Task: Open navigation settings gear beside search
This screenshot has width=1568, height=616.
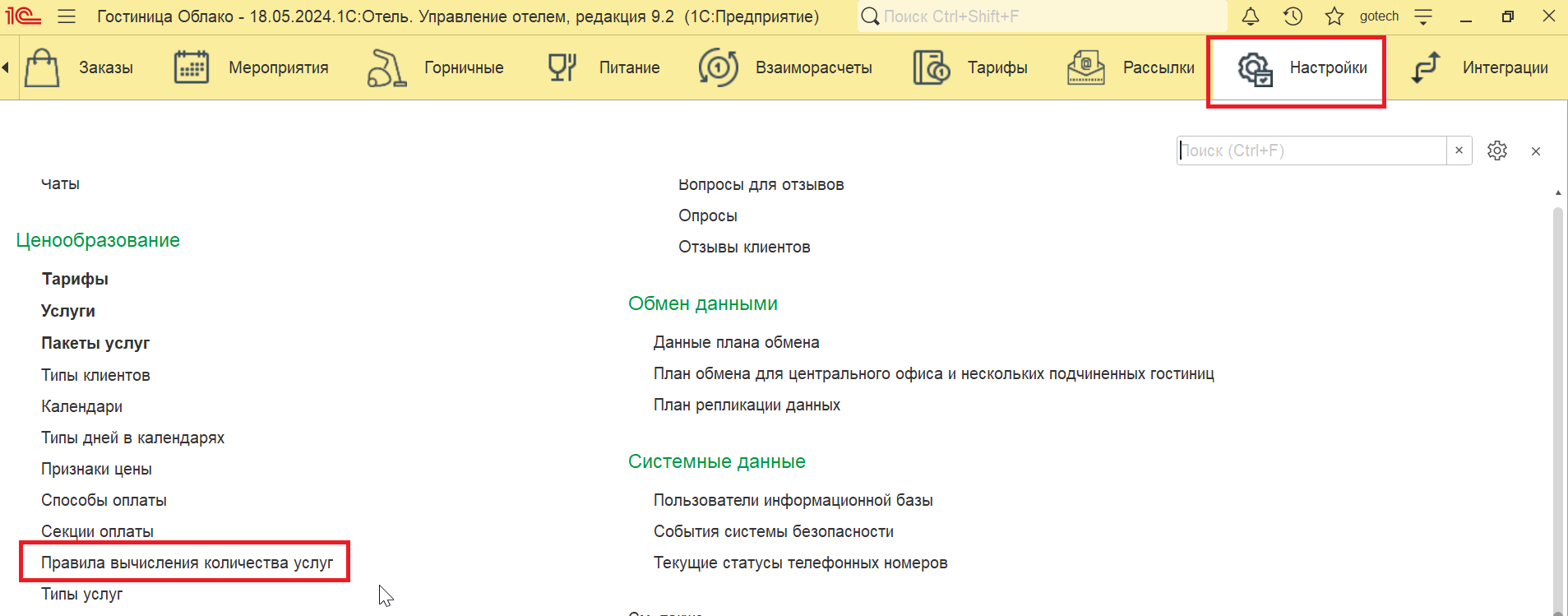Action: (1497, 151)
